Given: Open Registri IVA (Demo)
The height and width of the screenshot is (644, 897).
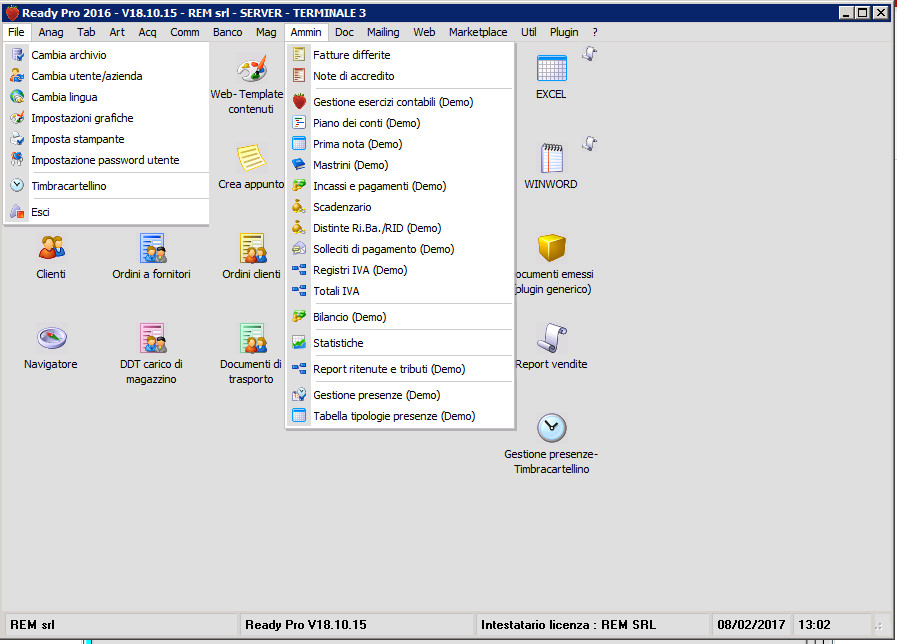Looking at the screenshot, I should 400,270.
